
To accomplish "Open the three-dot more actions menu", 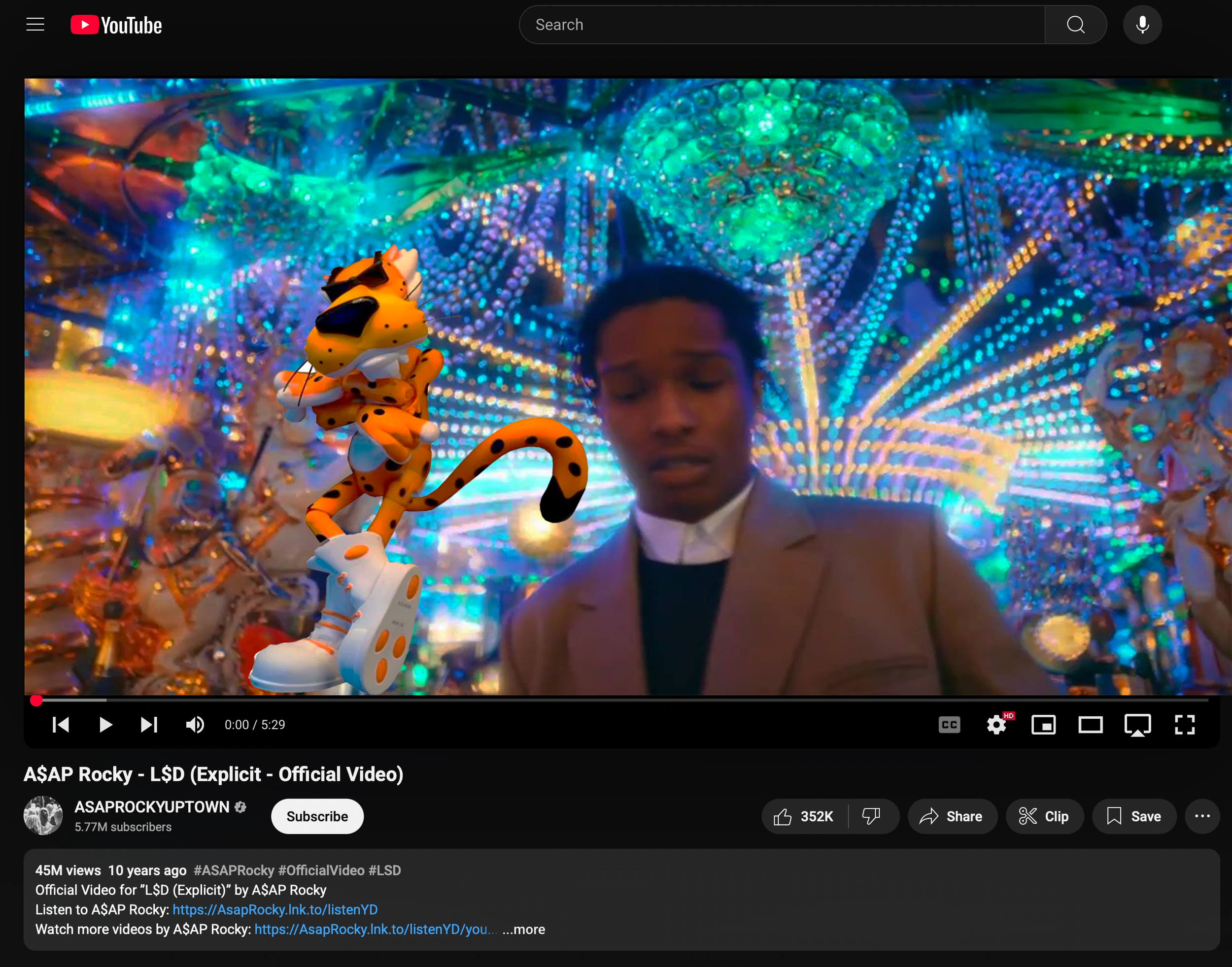I will pos(1202,816).
